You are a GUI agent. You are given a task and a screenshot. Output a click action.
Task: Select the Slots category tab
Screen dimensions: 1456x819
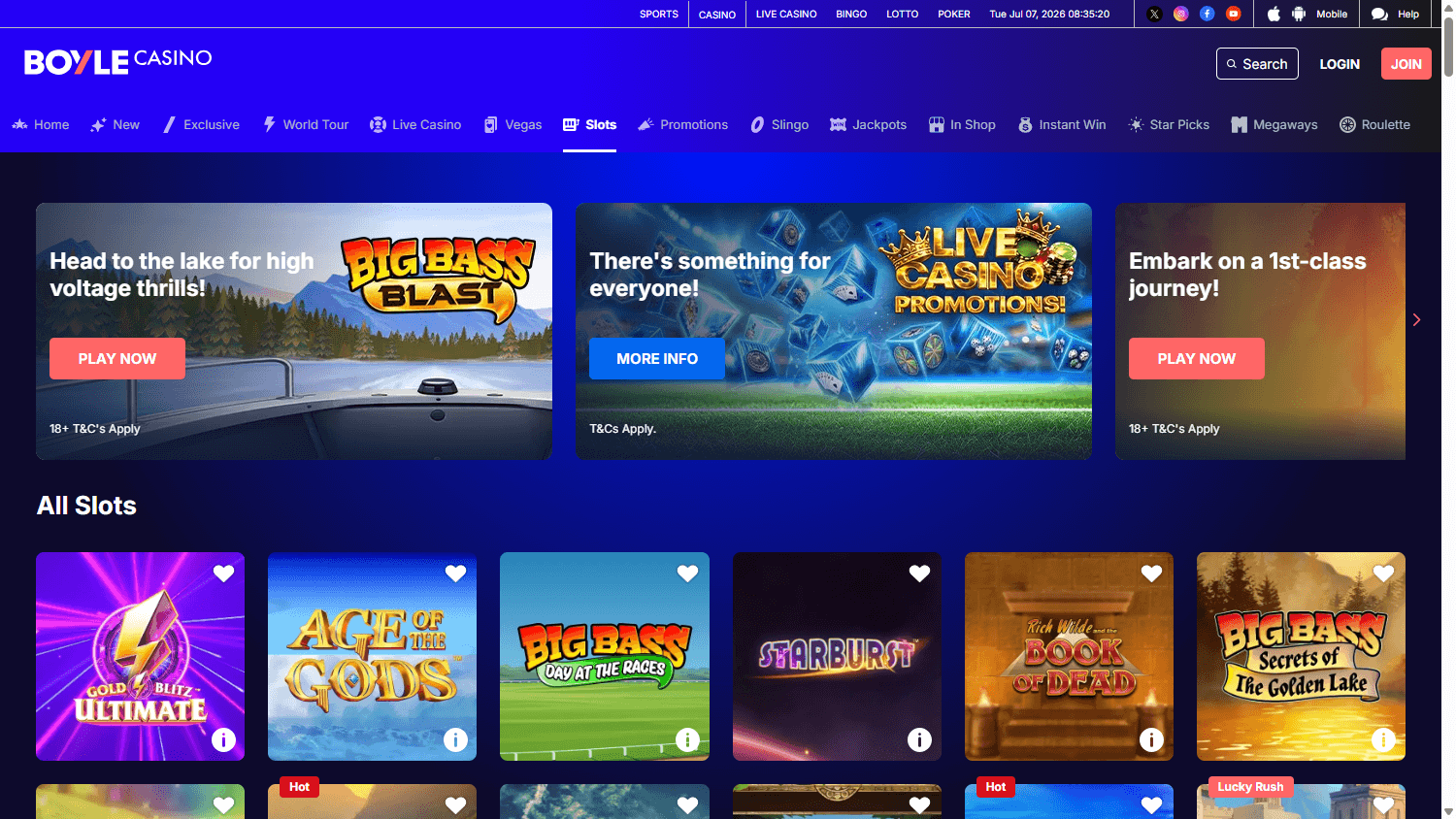tap(589, 124)
